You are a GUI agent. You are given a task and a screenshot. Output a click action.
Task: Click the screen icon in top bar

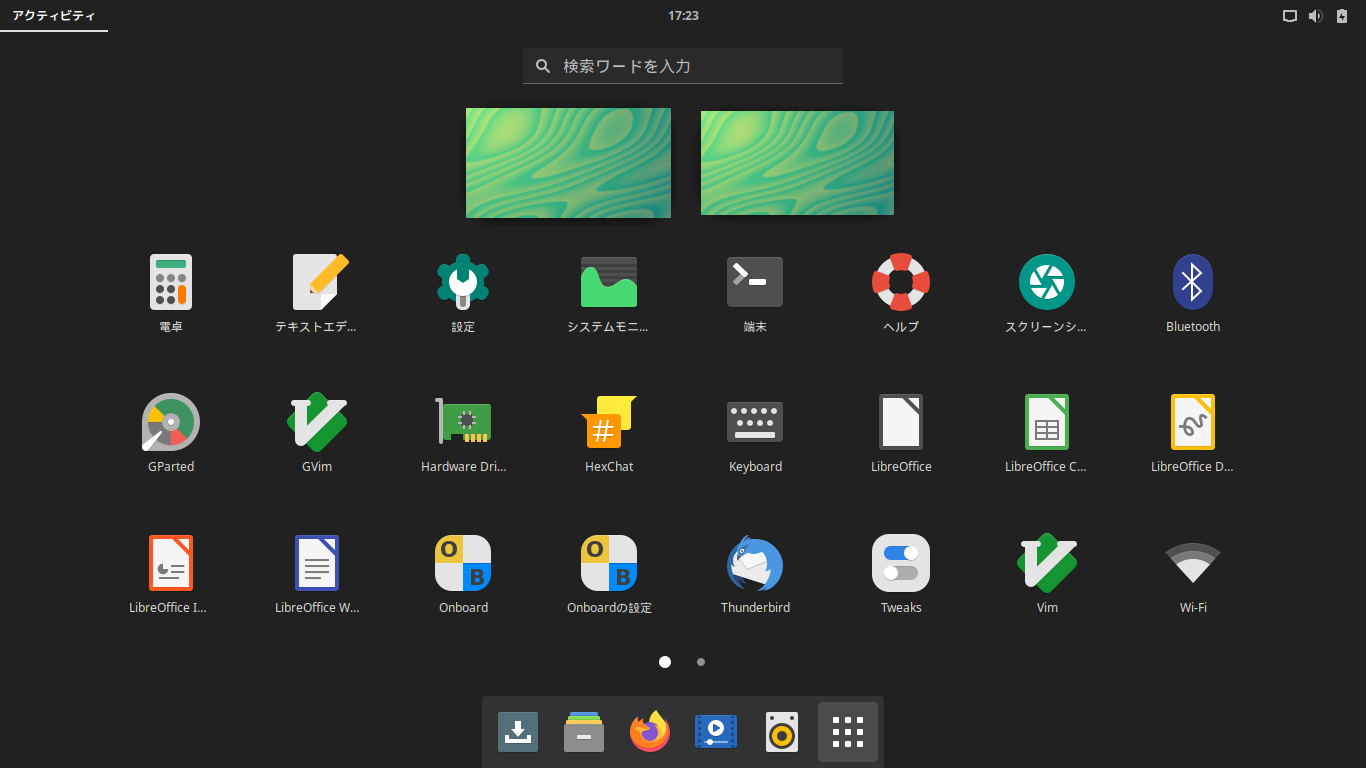tap(1290, 16)
